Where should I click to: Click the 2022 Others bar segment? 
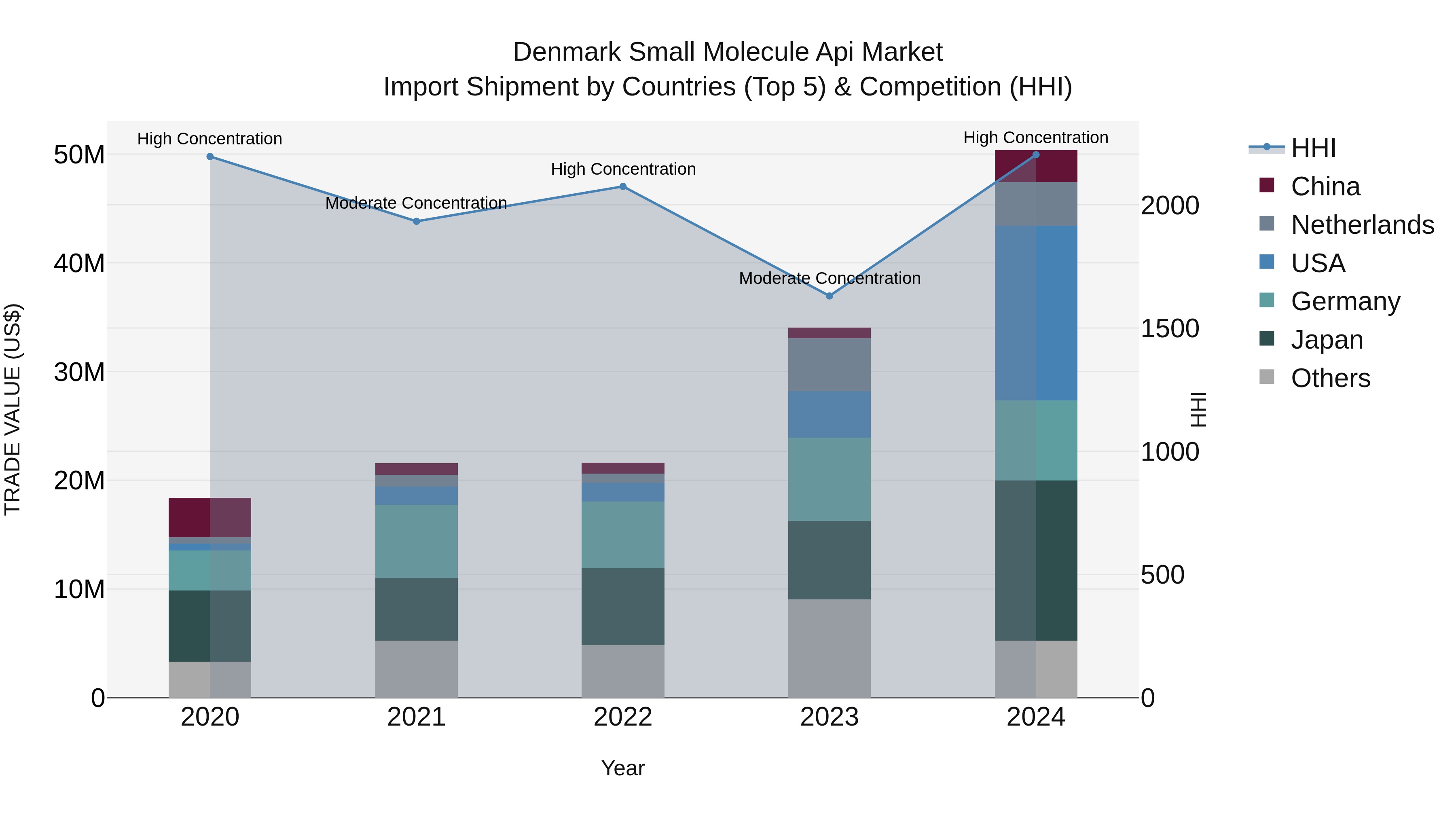tap(623, 671)
